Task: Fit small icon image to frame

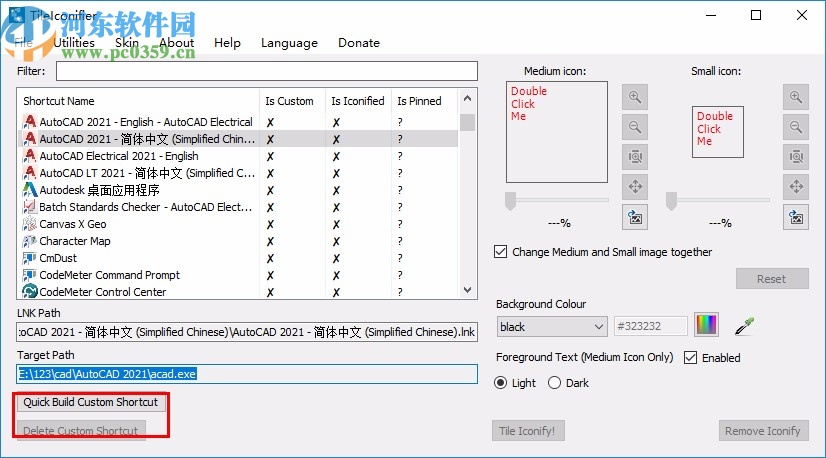Action: [x=795, y=157]
